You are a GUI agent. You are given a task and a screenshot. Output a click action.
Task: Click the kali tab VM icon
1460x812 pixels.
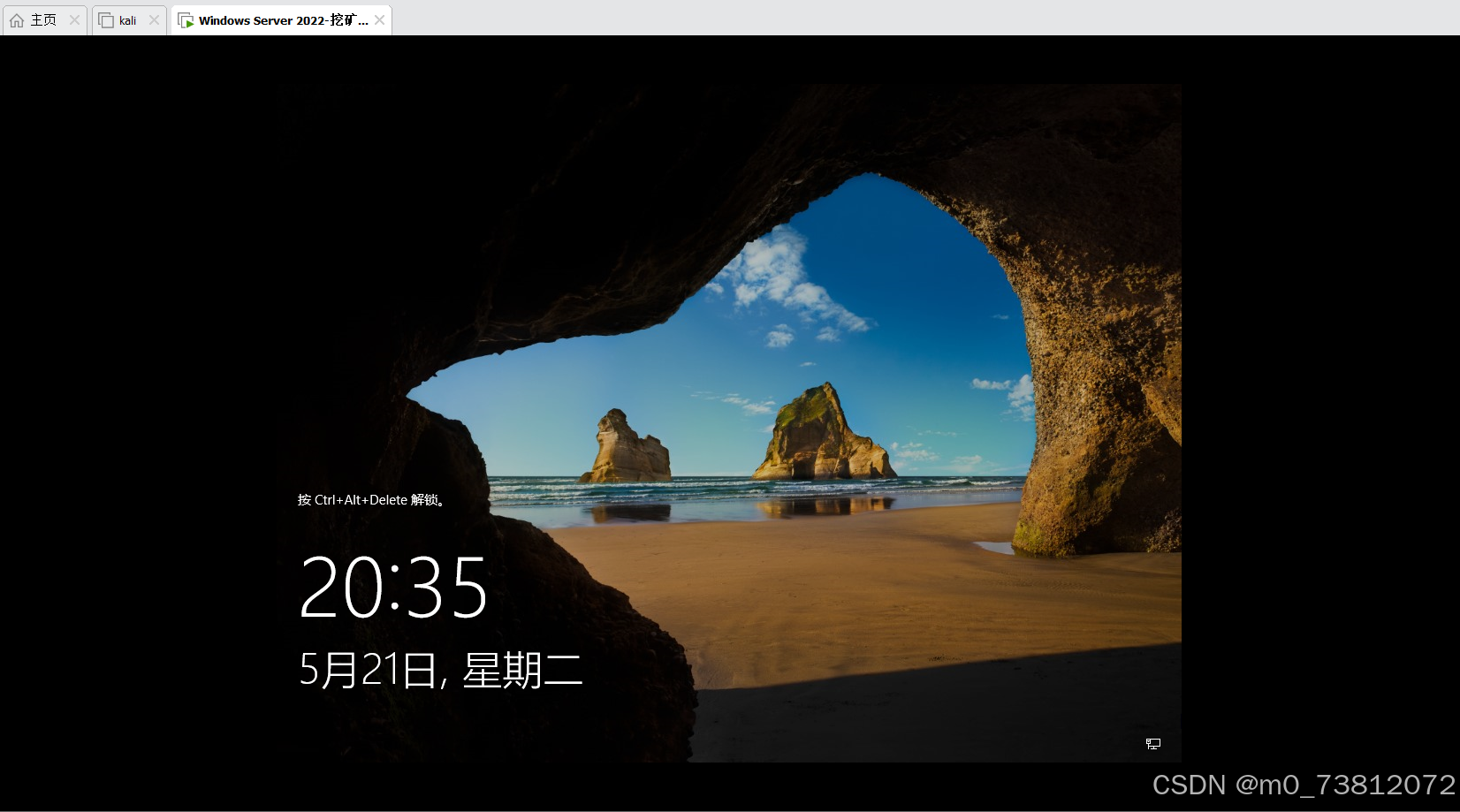tap(106, 20)
